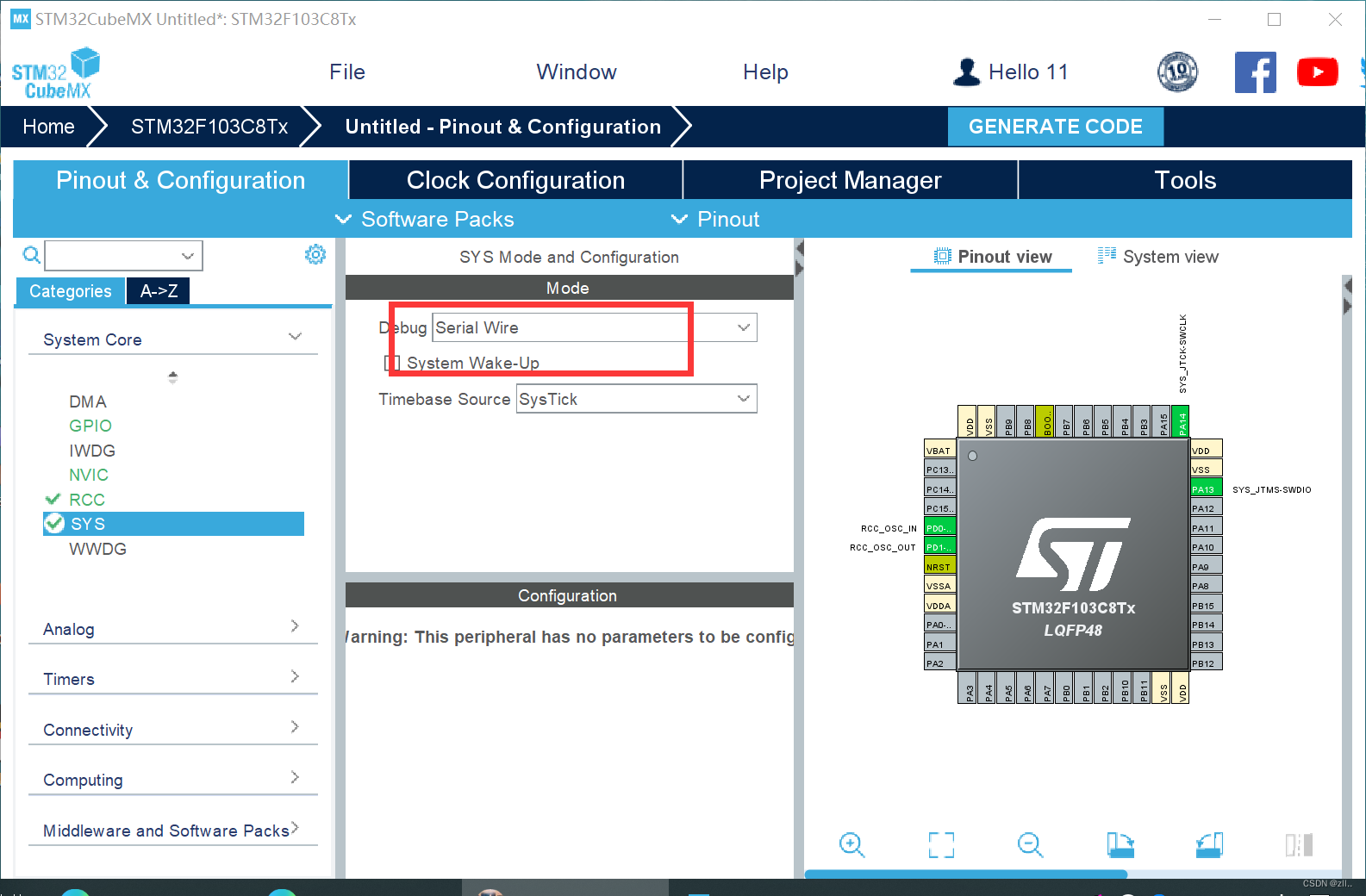The width and height of the screenshot is (1366, 896).
Task: Select the VBAT pin on the chip
Action: (x=939, y=451)
